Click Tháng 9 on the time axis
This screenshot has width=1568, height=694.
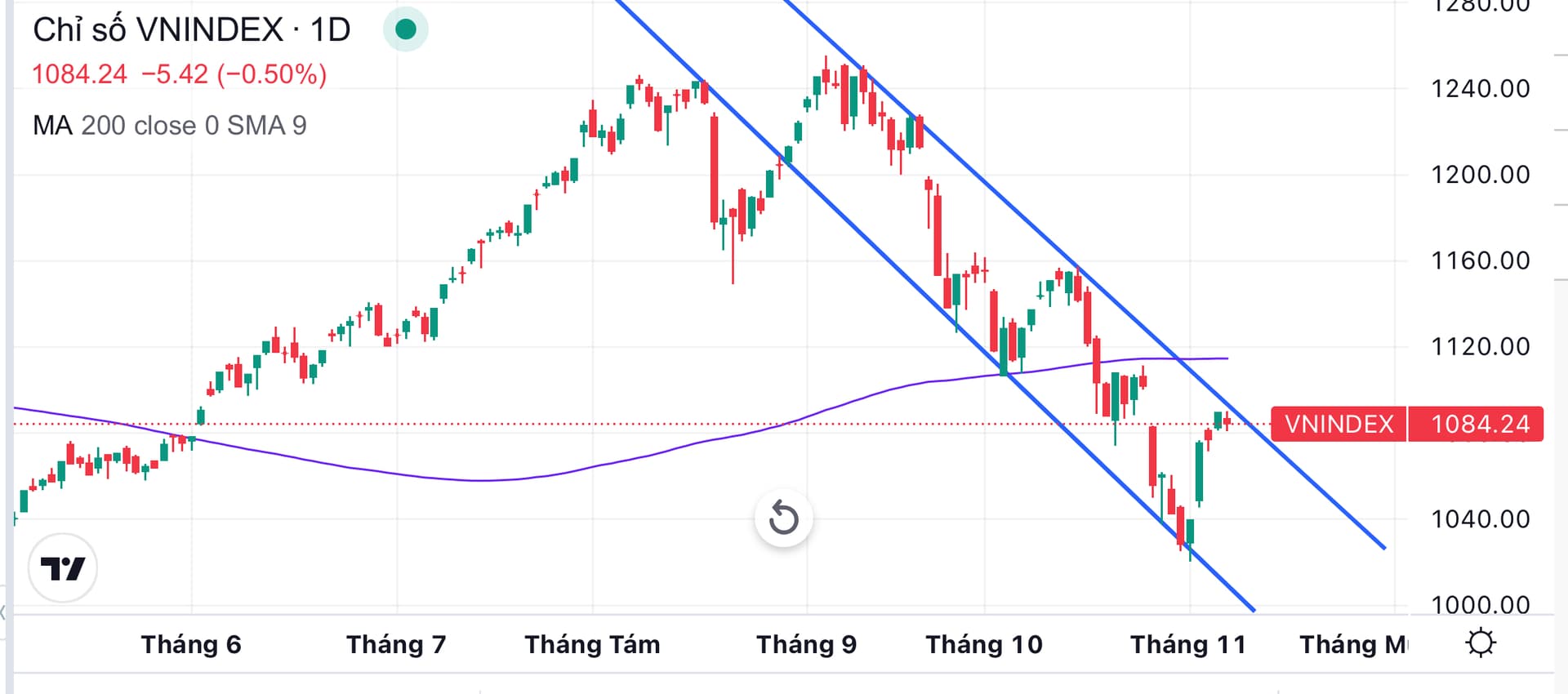coord(806,645)
